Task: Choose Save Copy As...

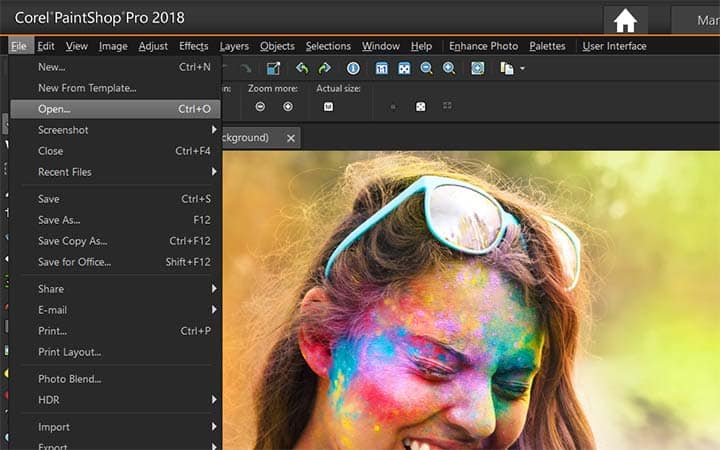Action: [x=115, y=241]
